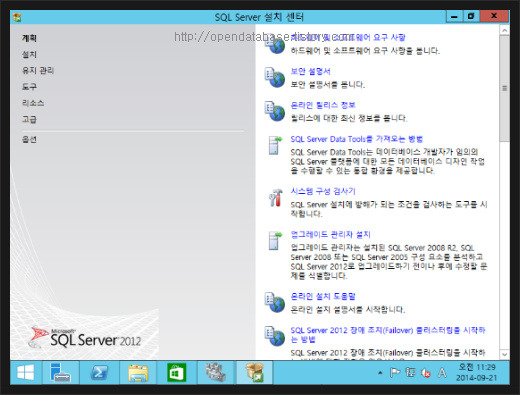The width and height of the screenshot is (520, 395).
Task: Click globe icon beside 온라인 설치 도움말
Action: 275,303
